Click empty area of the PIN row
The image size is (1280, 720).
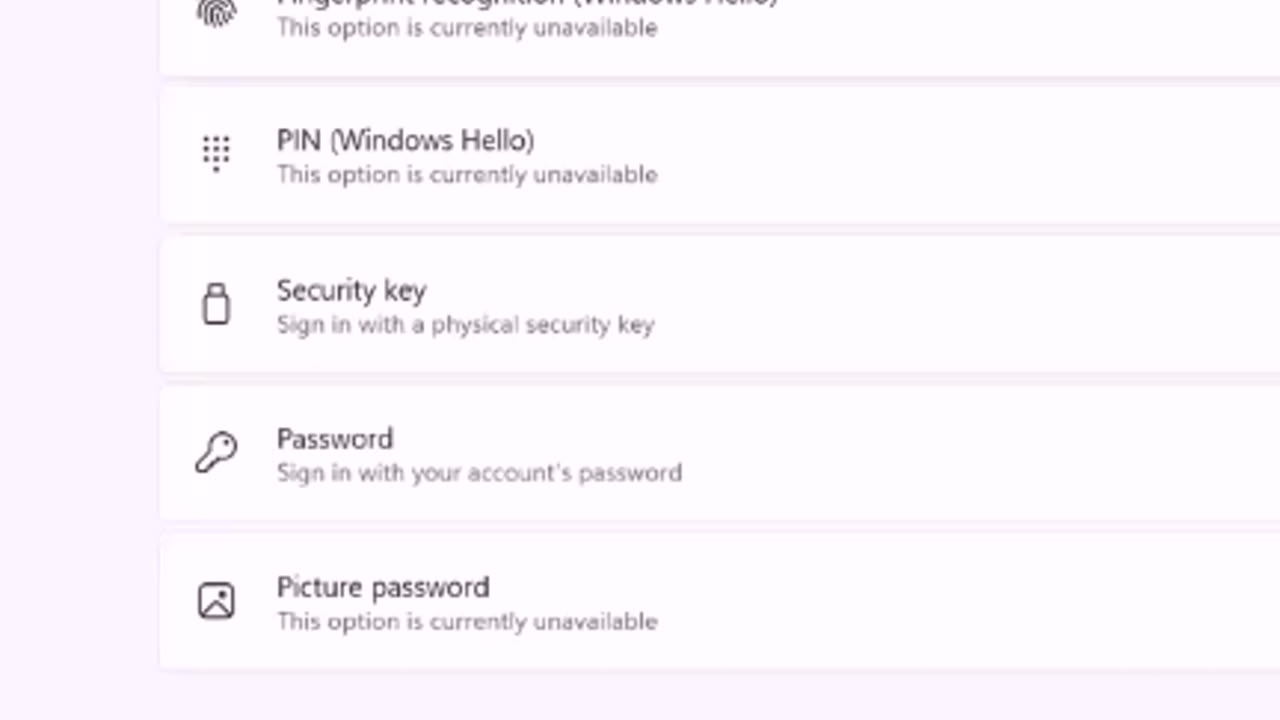pos(950,155)
